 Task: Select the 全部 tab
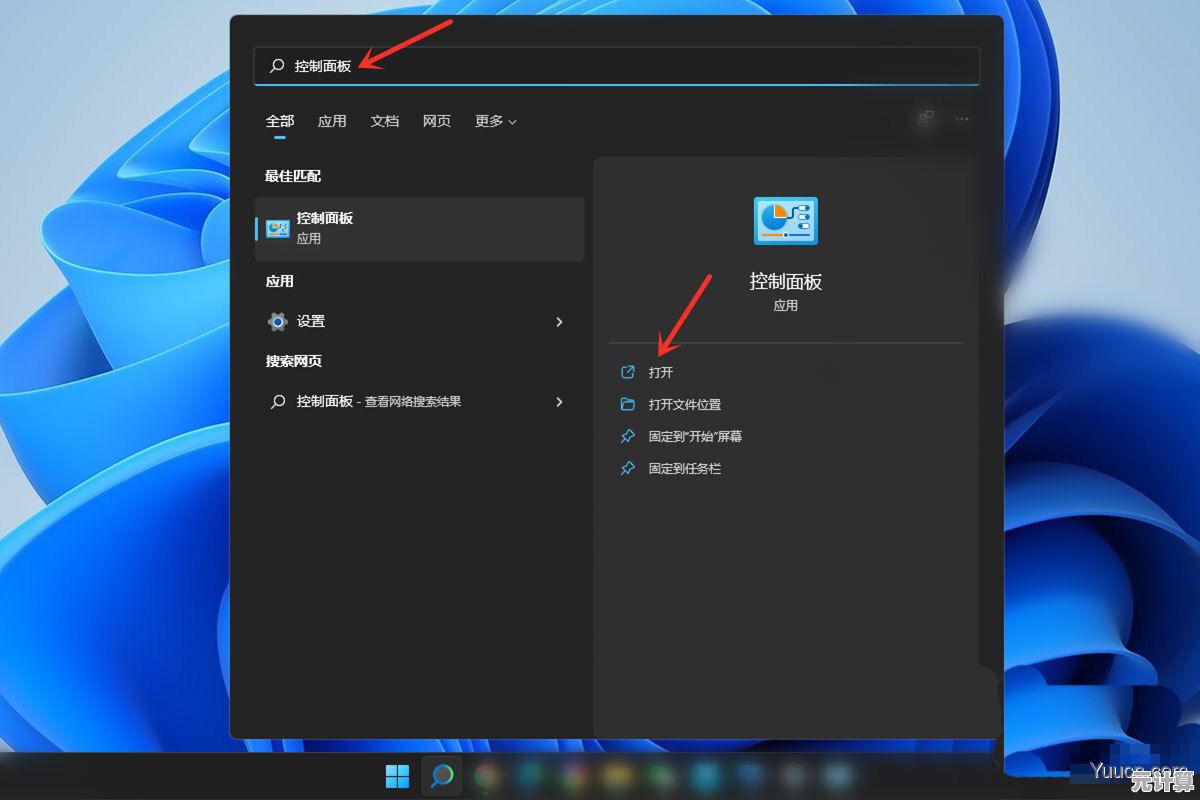(279, 120)
